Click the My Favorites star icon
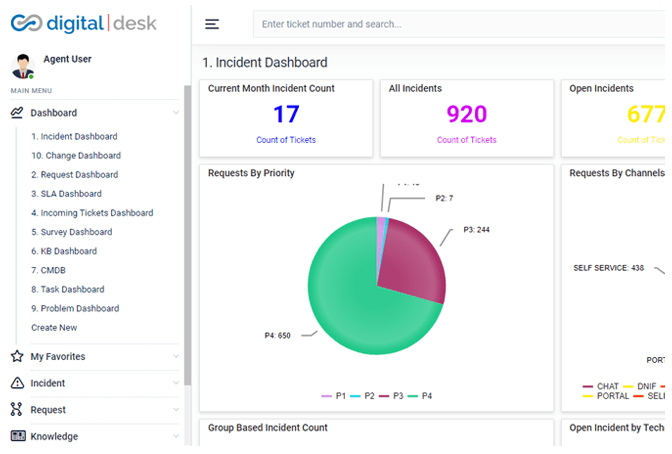Image resolution: width=672 pixels, height=454 pixels. pos(17,356)
